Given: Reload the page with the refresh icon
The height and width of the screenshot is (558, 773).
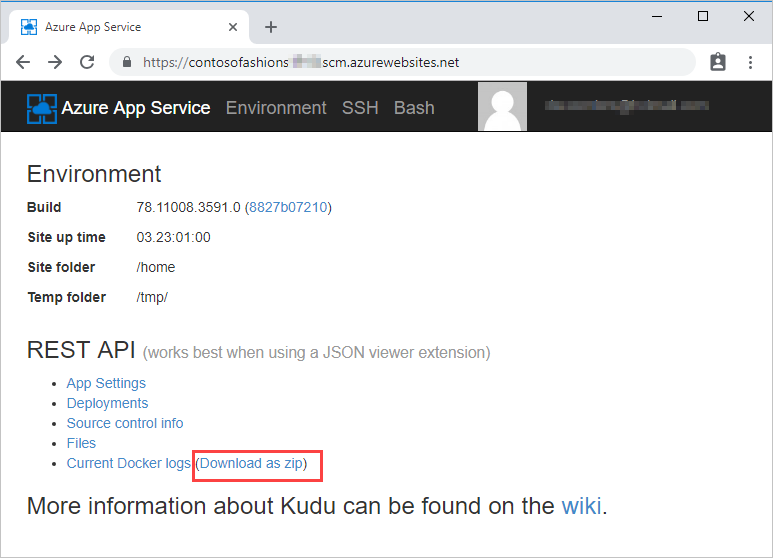Looking at the screenshot, I should tap(87, 62).
